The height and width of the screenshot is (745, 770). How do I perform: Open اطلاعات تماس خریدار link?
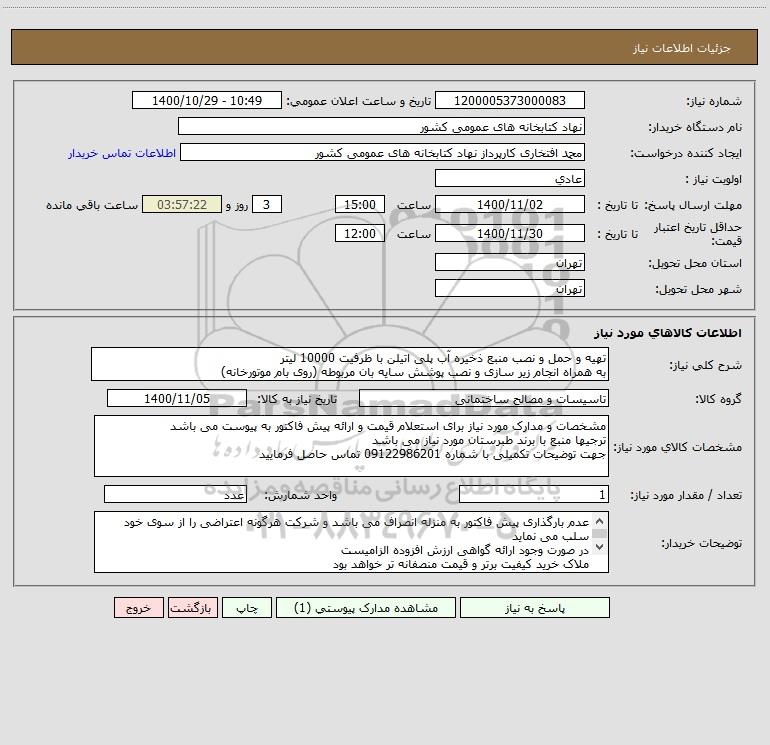(x=122, y=153)
